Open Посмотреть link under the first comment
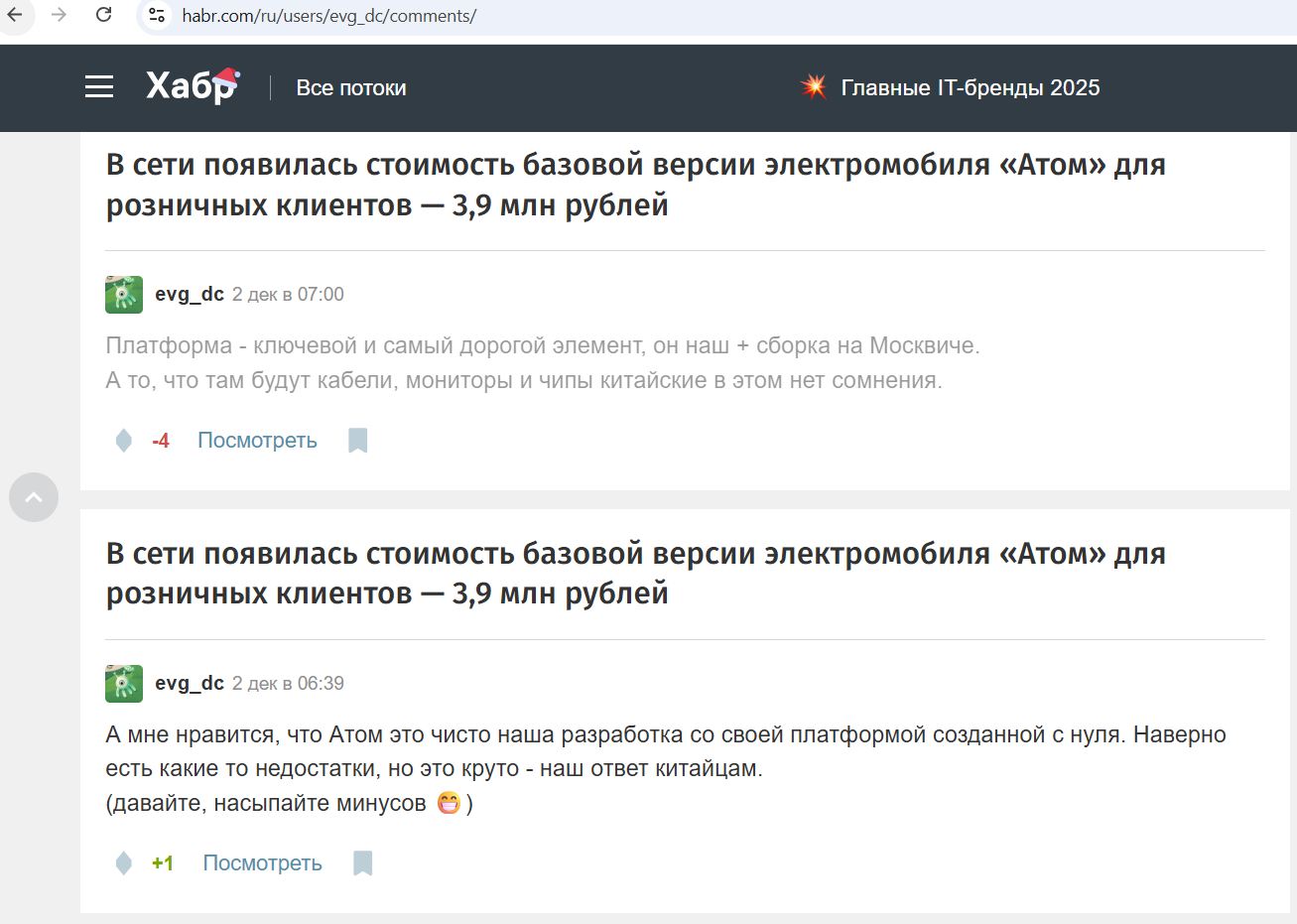Screen dimensions: 1297x924 [256, 440]
